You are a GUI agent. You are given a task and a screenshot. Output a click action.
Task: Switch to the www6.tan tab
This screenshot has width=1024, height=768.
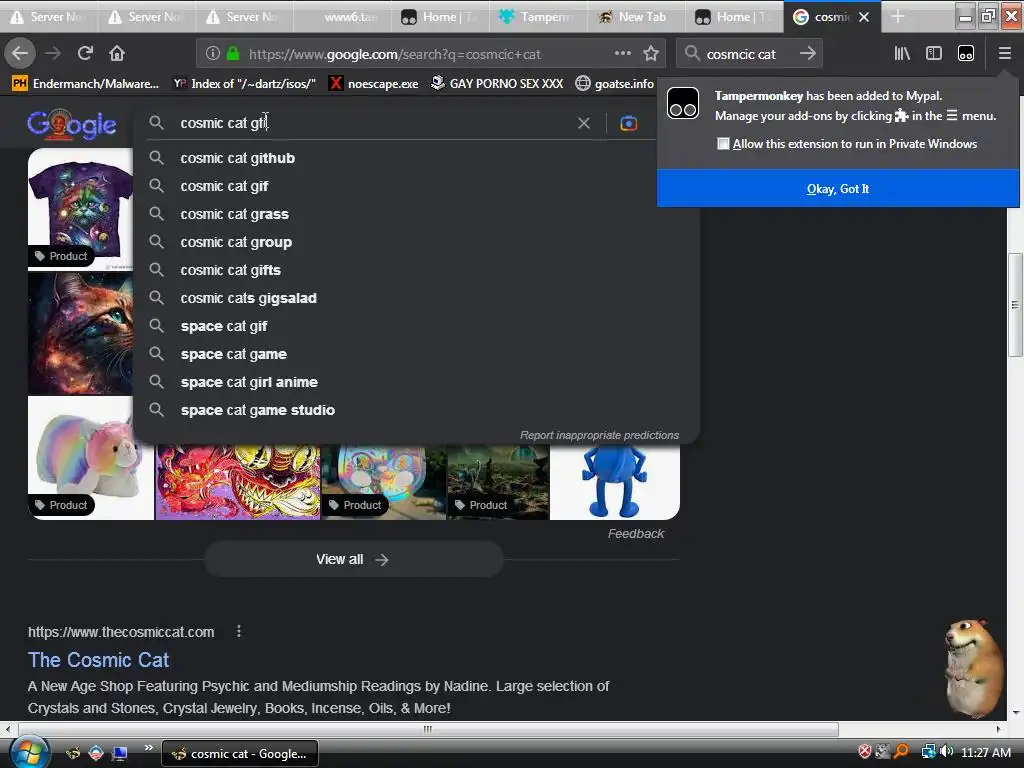(x=343, y=17)
